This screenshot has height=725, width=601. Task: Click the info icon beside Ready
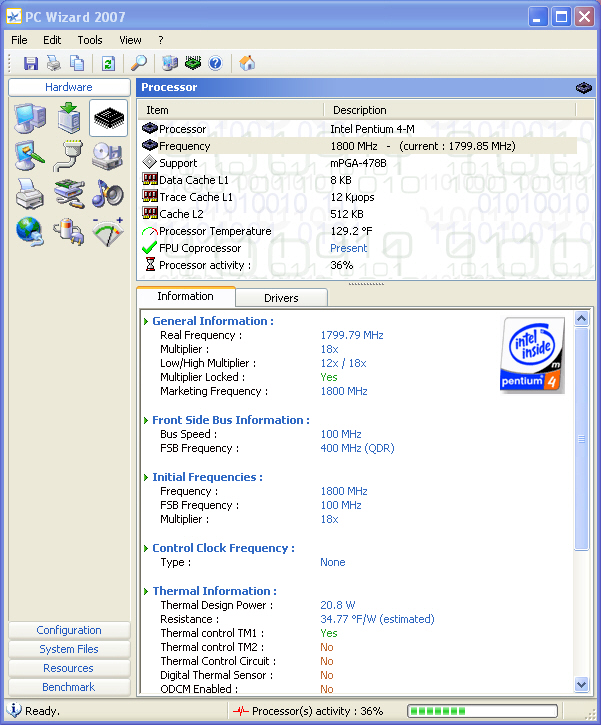tap(14, 710)
